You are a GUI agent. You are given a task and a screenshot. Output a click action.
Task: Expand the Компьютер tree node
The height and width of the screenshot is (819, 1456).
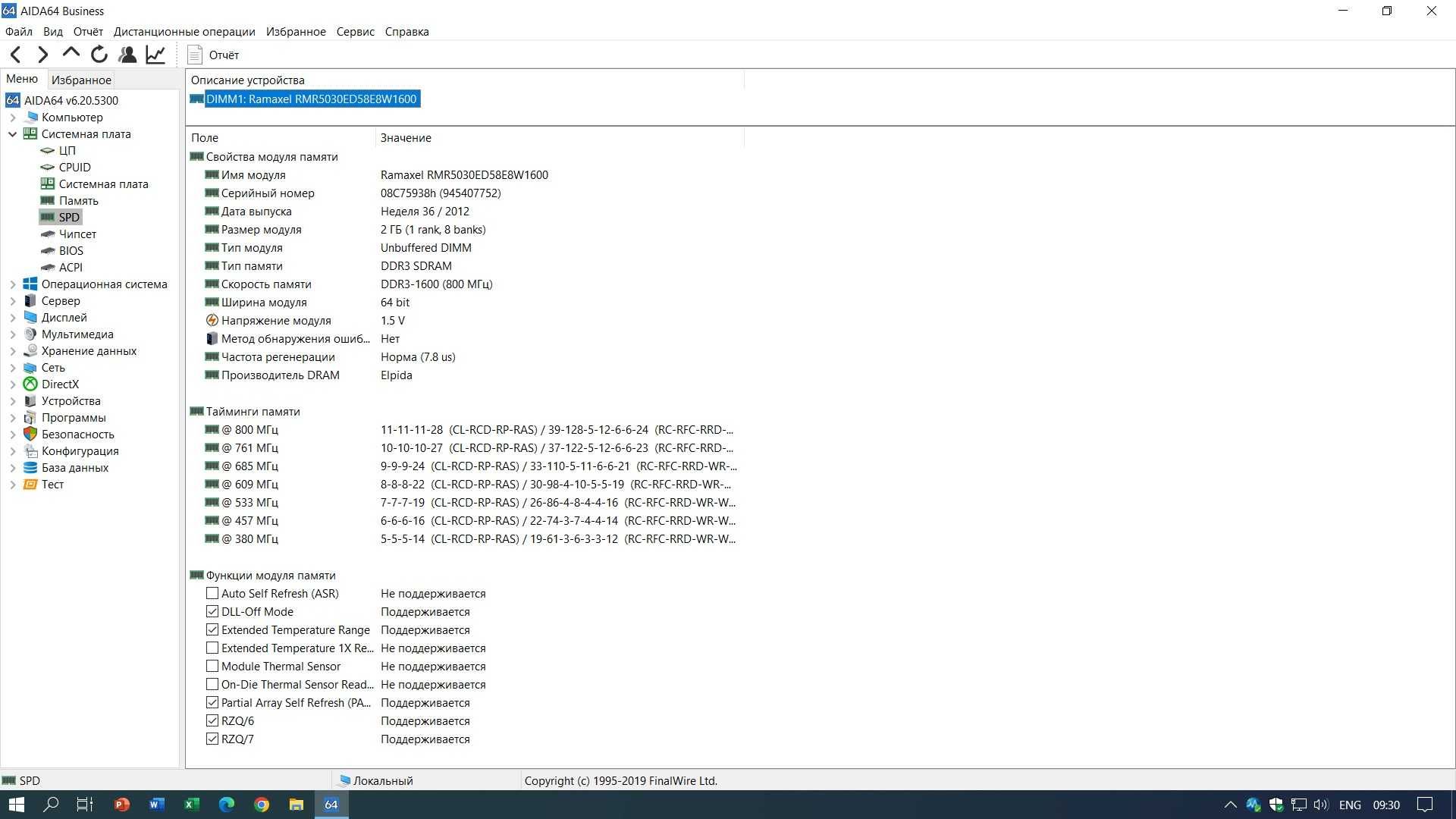point(13,118)
